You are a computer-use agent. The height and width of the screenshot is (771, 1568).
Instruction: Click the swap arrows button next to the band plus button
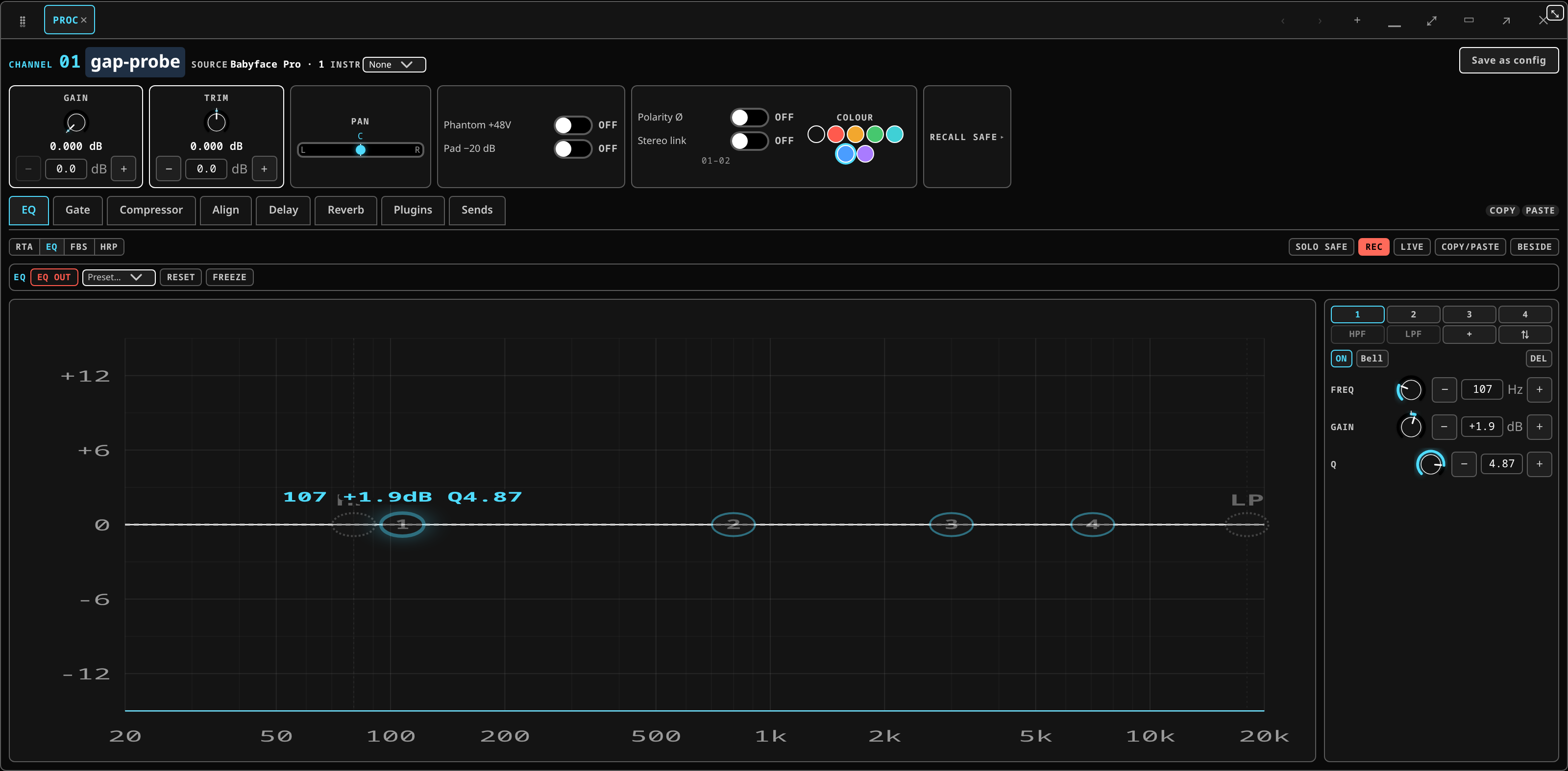[1524, 334]
